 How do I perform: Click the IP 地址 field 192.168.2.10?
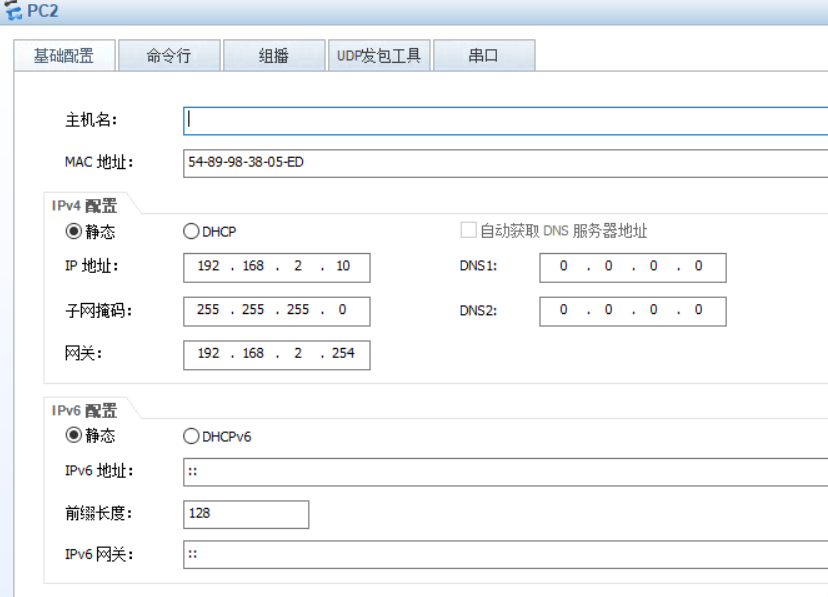pyautogui.click(x=277, y=268)
